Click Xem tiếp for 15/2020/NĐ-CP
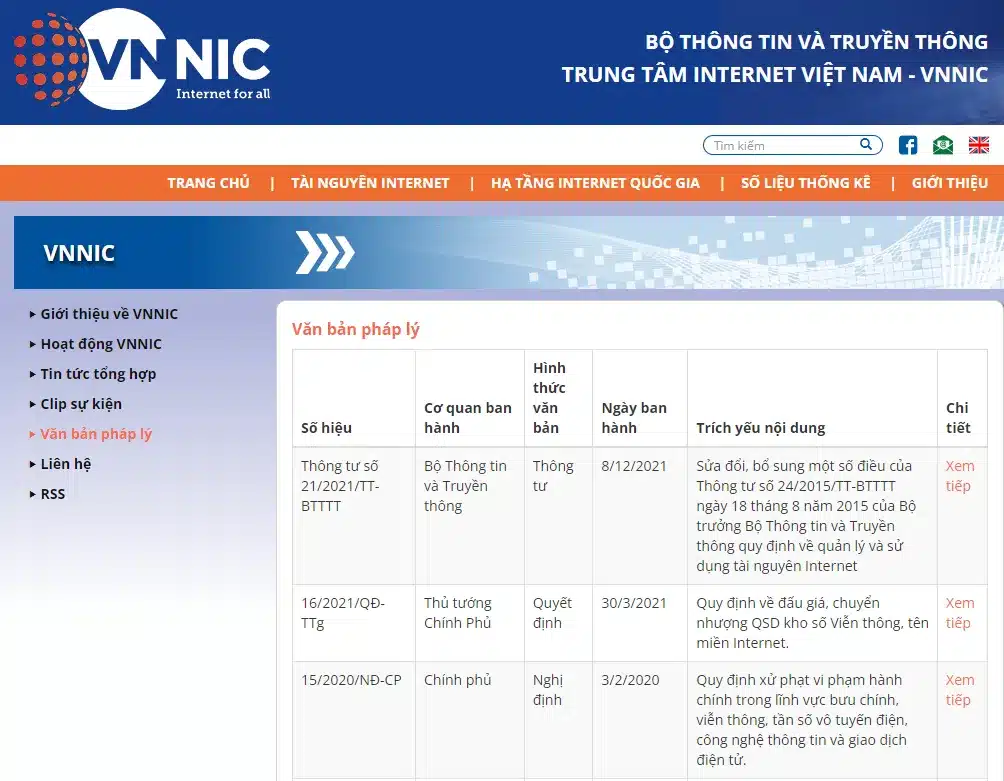Screen dimensions: 1004x781 pos(960,689)
